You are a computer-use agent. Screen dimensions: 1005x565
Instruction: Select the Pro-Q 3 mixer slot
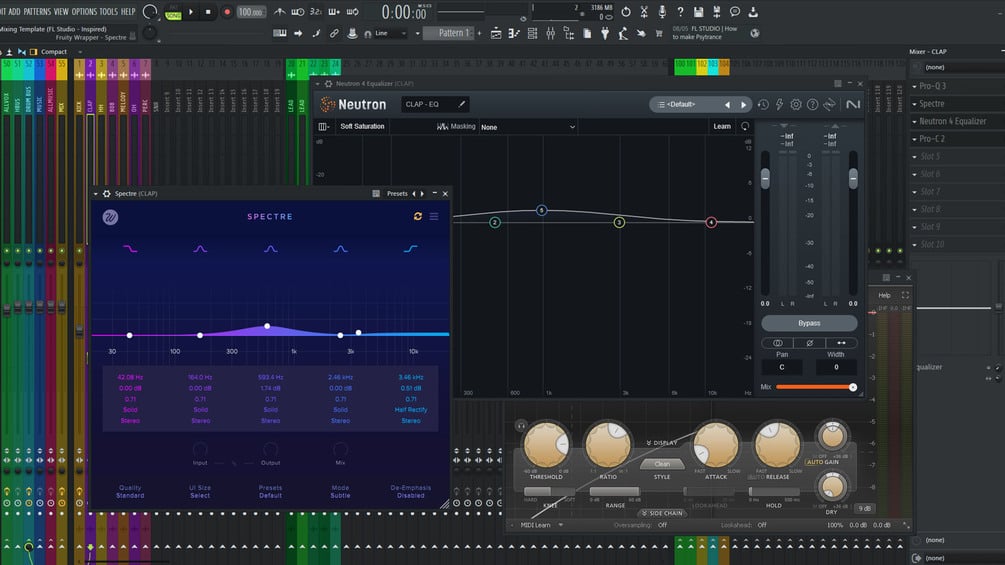point(933,86)
